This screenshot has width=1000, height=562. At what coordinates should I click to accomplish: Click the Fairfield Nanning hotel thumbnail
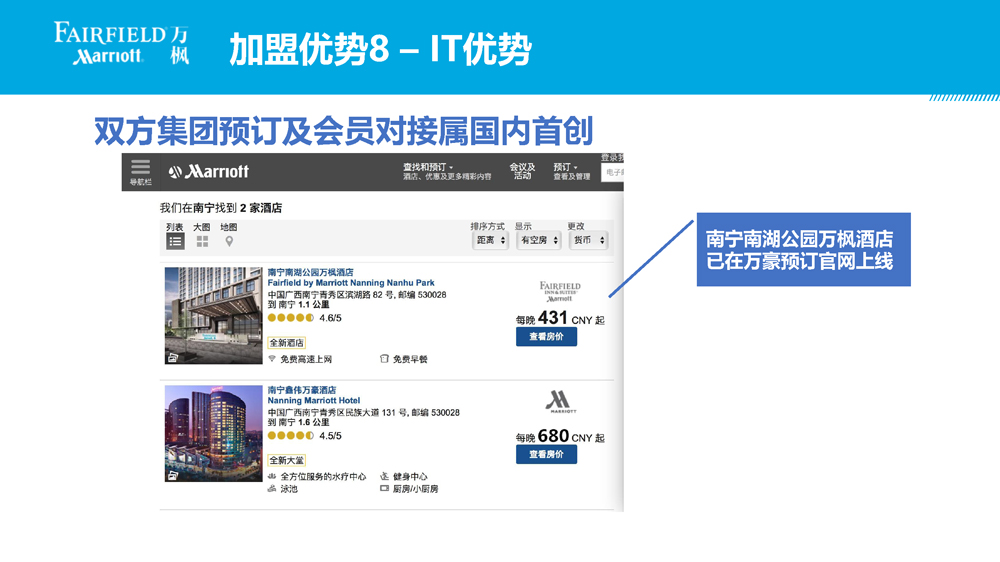tap(214, 316)
